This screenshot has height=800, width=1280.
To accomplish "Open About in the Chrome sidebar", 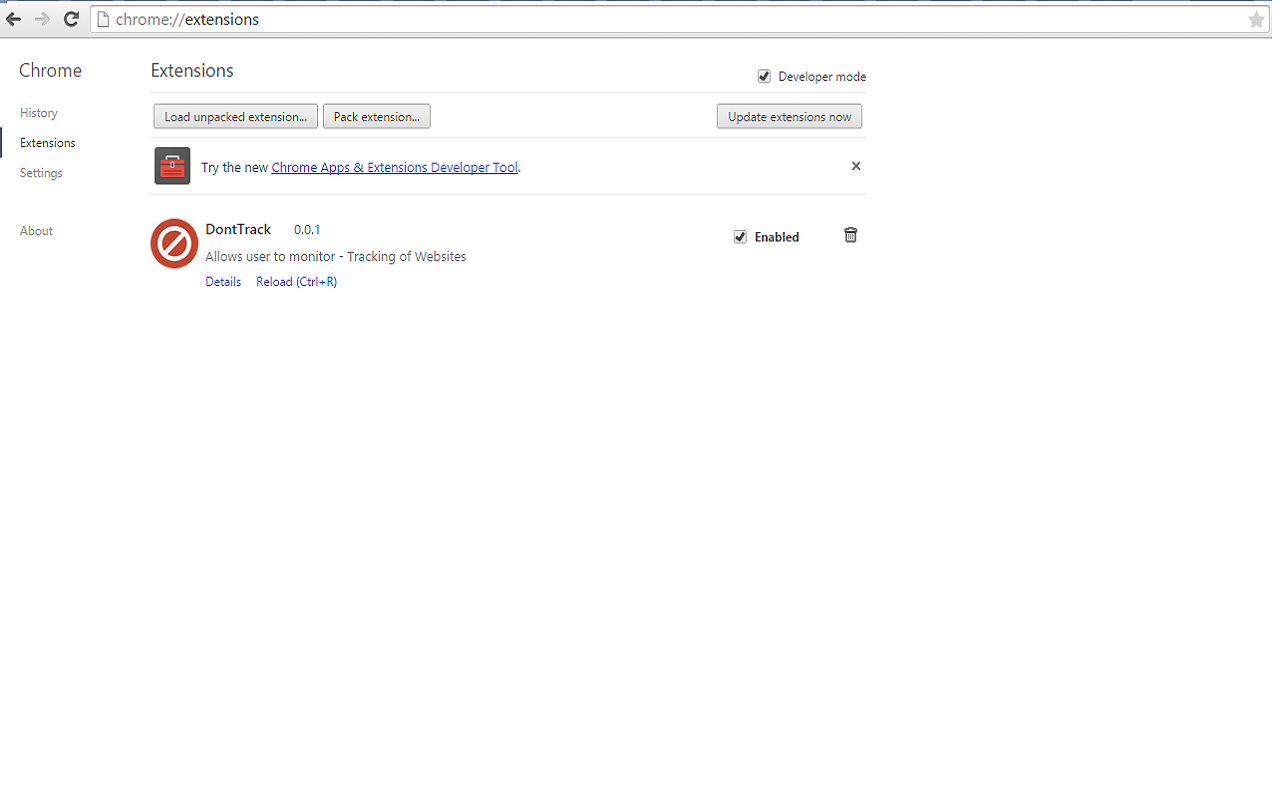I will tap(36, 231).
